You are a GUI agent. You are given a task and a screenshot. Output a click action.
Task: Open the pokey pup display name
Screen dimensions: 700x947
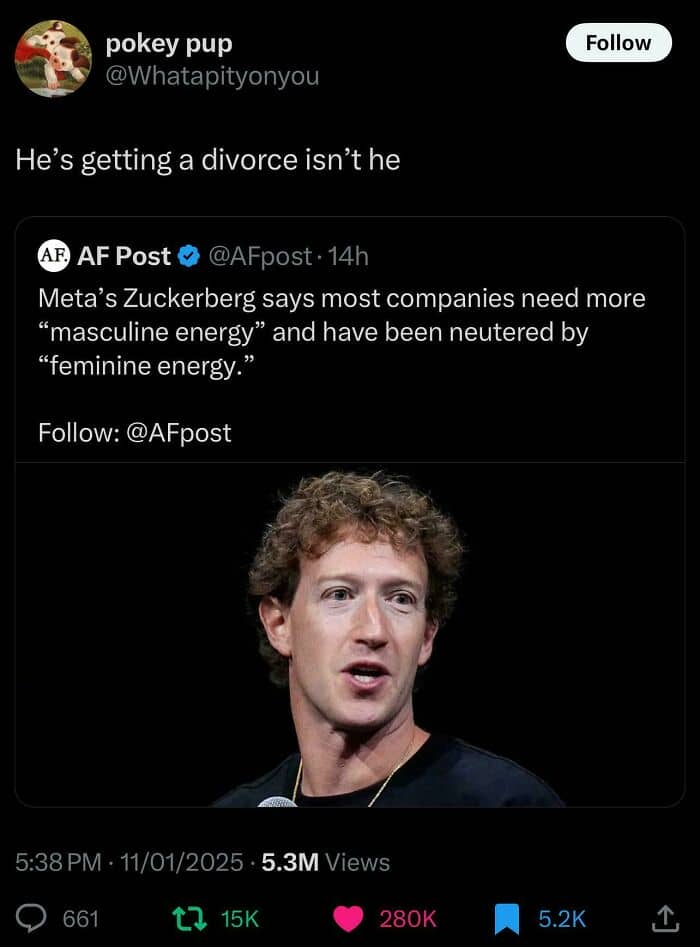pyautogui.click(x=169, y=44)
